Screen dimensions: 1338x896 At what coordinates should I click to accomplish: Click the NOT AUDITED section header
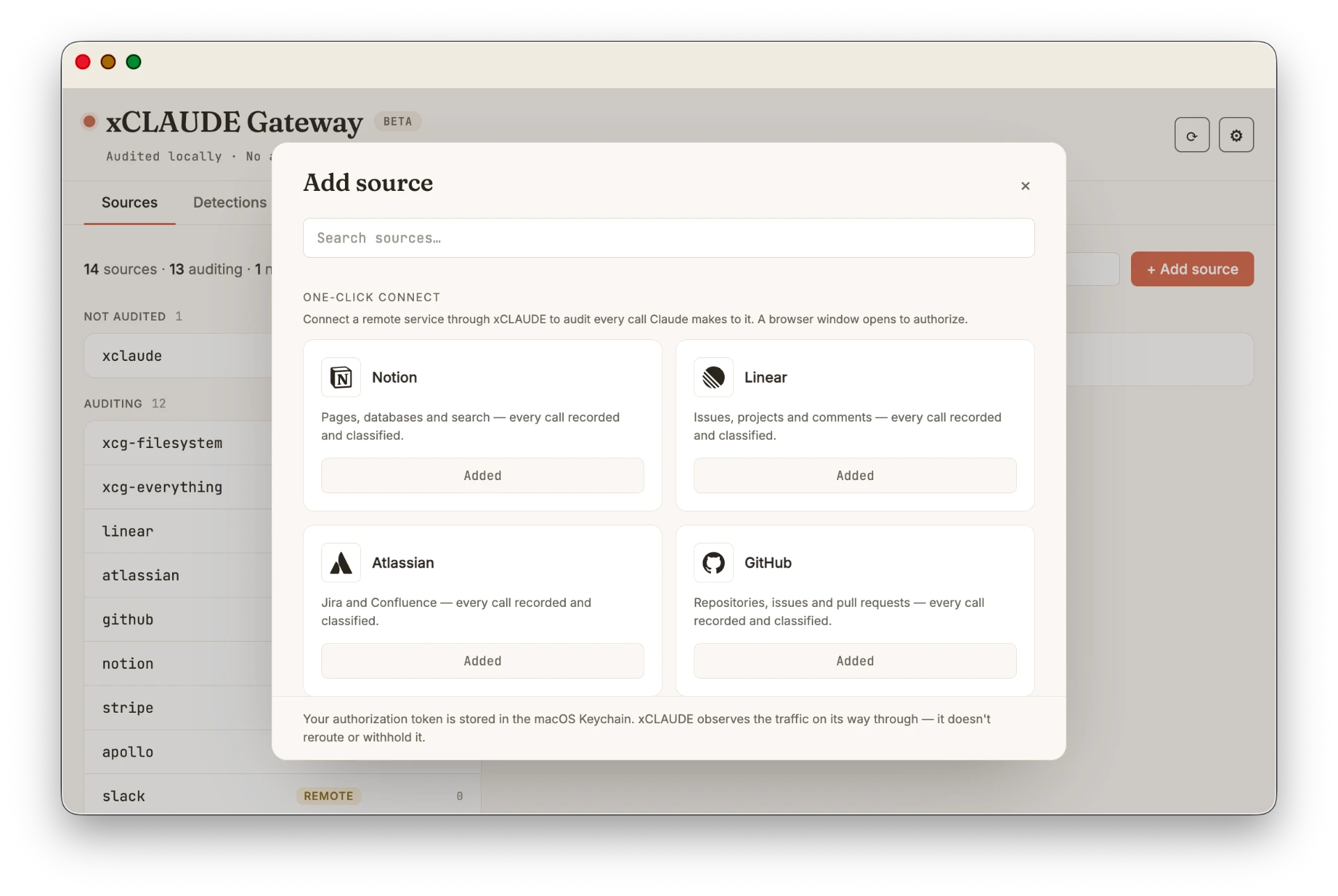[x=132, y=316]
